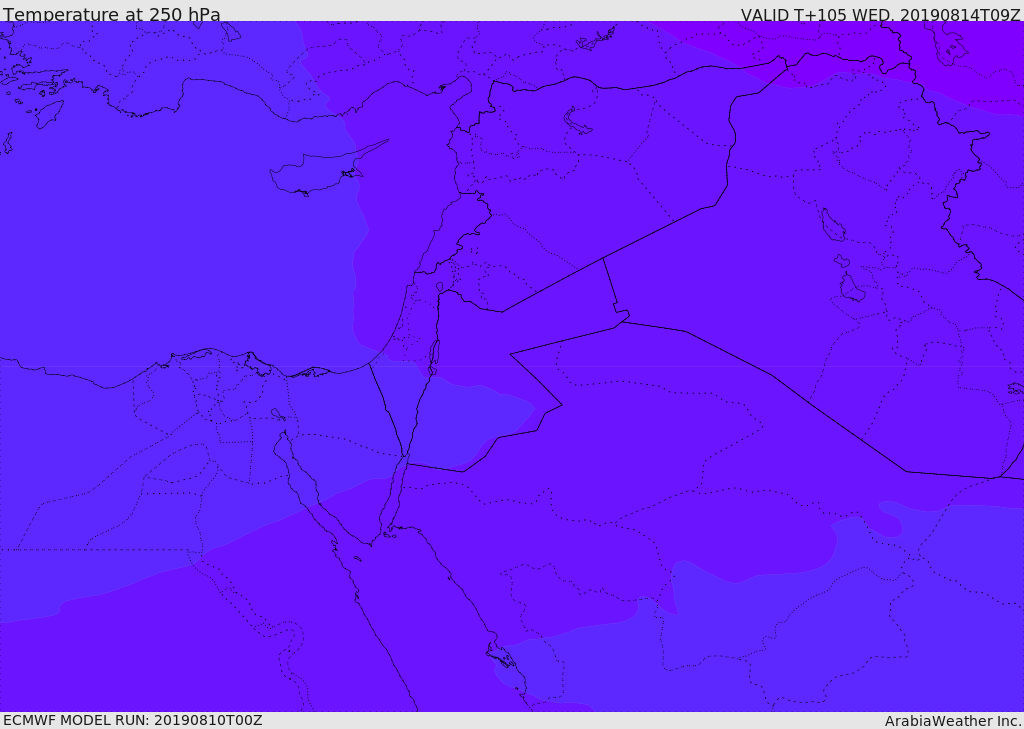Click the 'ECMWF MODEL RUN: 20190810T00Z' text
The width and height of the screenshot is (1024, 729).
(133, 720)
